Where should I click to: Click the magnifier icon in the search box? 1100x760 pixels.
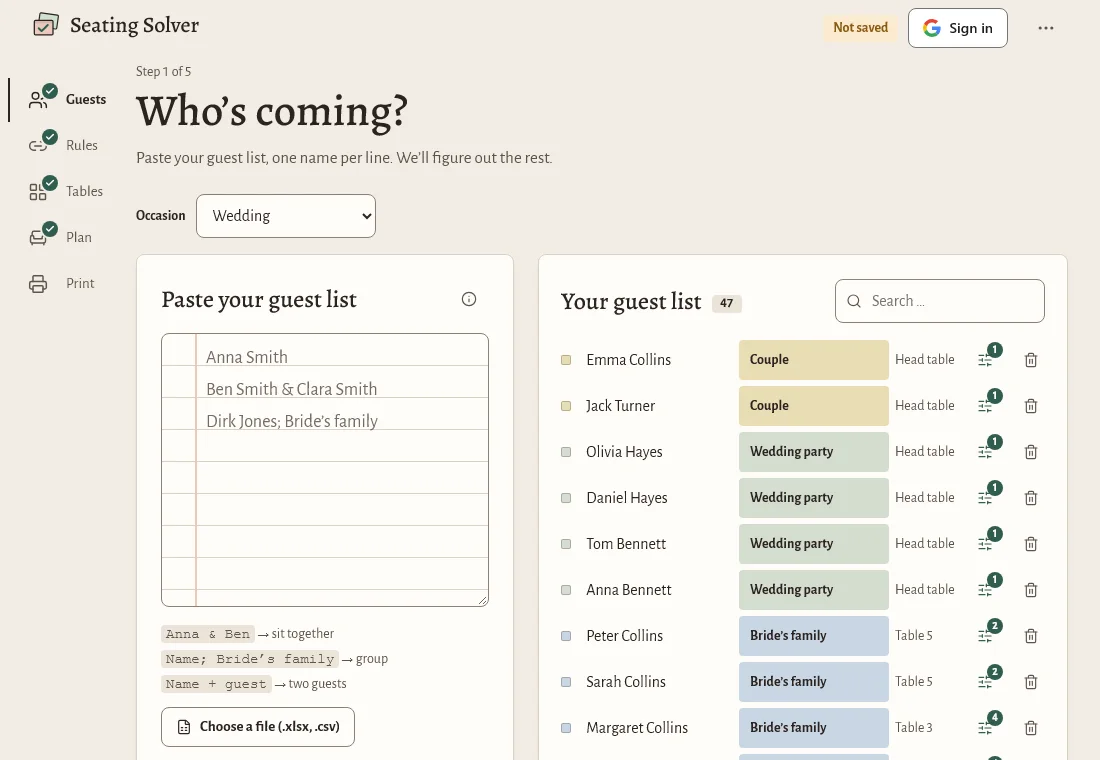(x=854, y=301)
